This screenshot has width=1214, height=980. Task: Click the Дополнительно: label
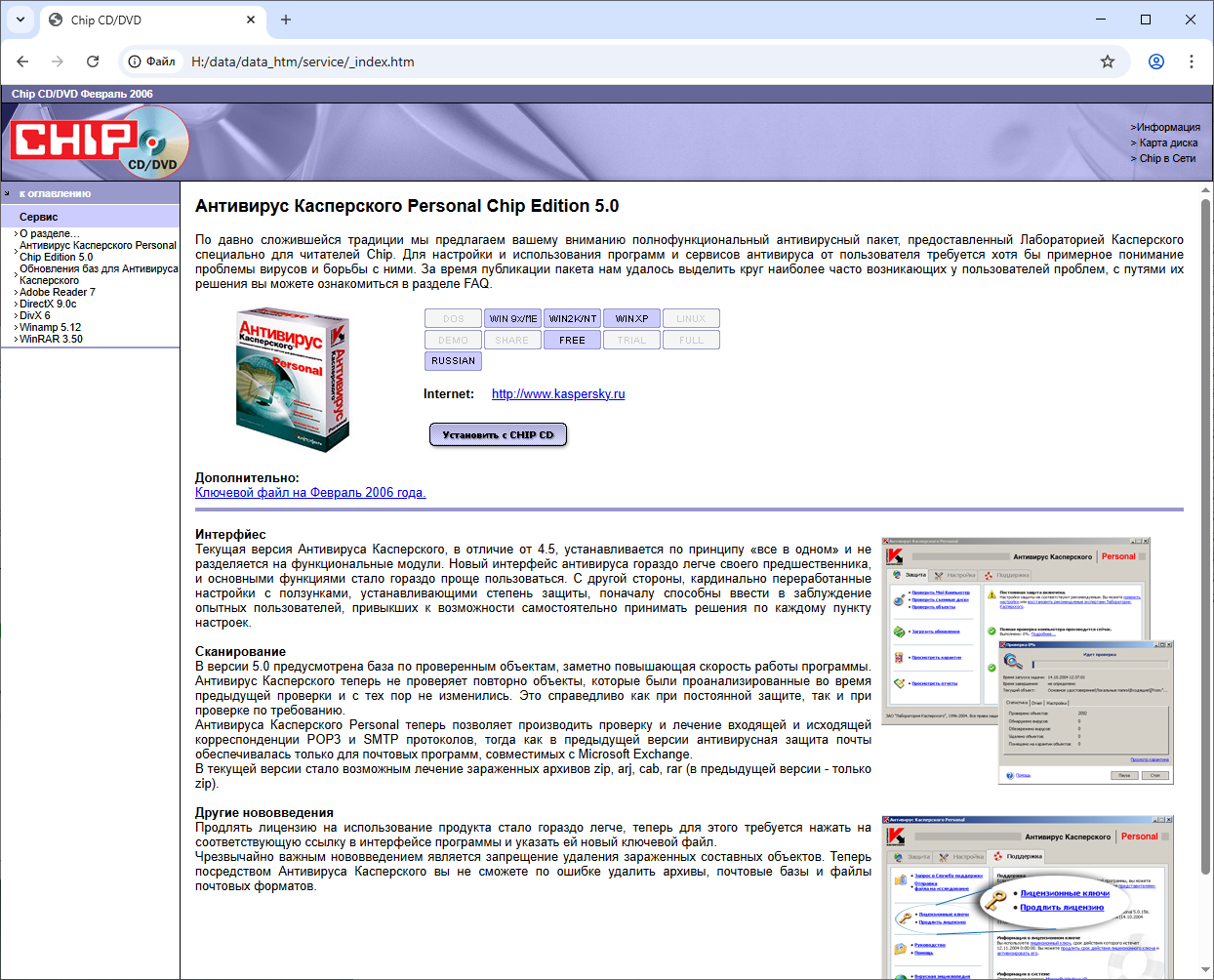point(247,477)
